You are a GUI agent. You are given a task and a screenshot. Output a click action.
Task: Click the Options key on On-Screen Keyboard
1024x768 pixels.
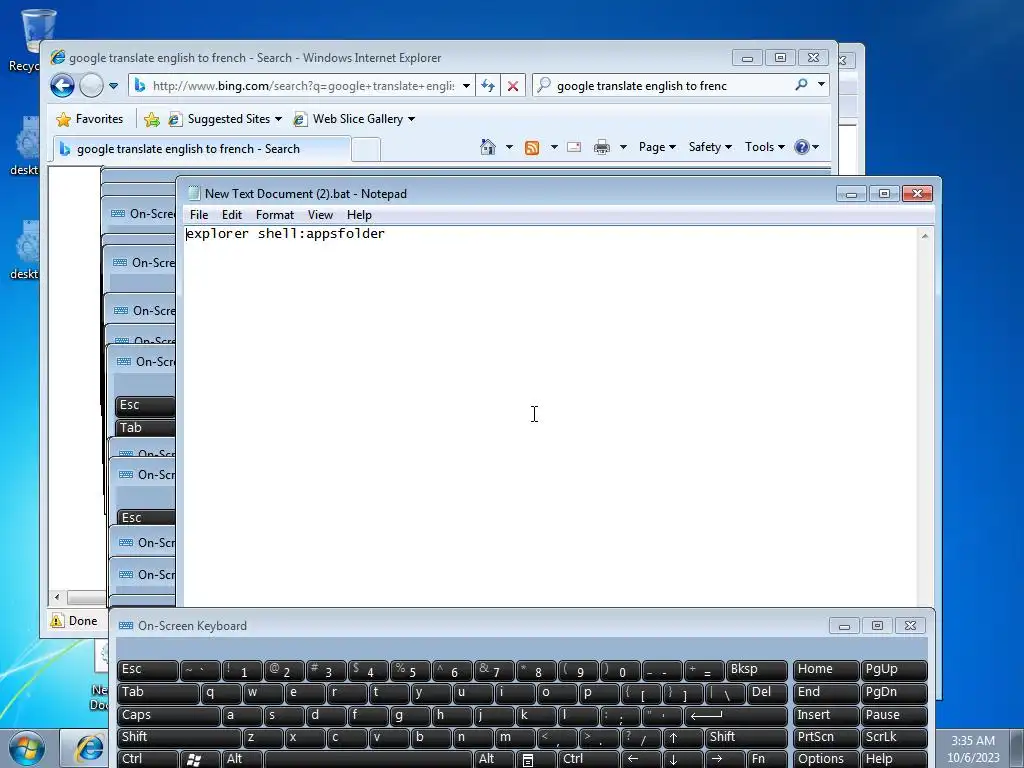point(825,760)
